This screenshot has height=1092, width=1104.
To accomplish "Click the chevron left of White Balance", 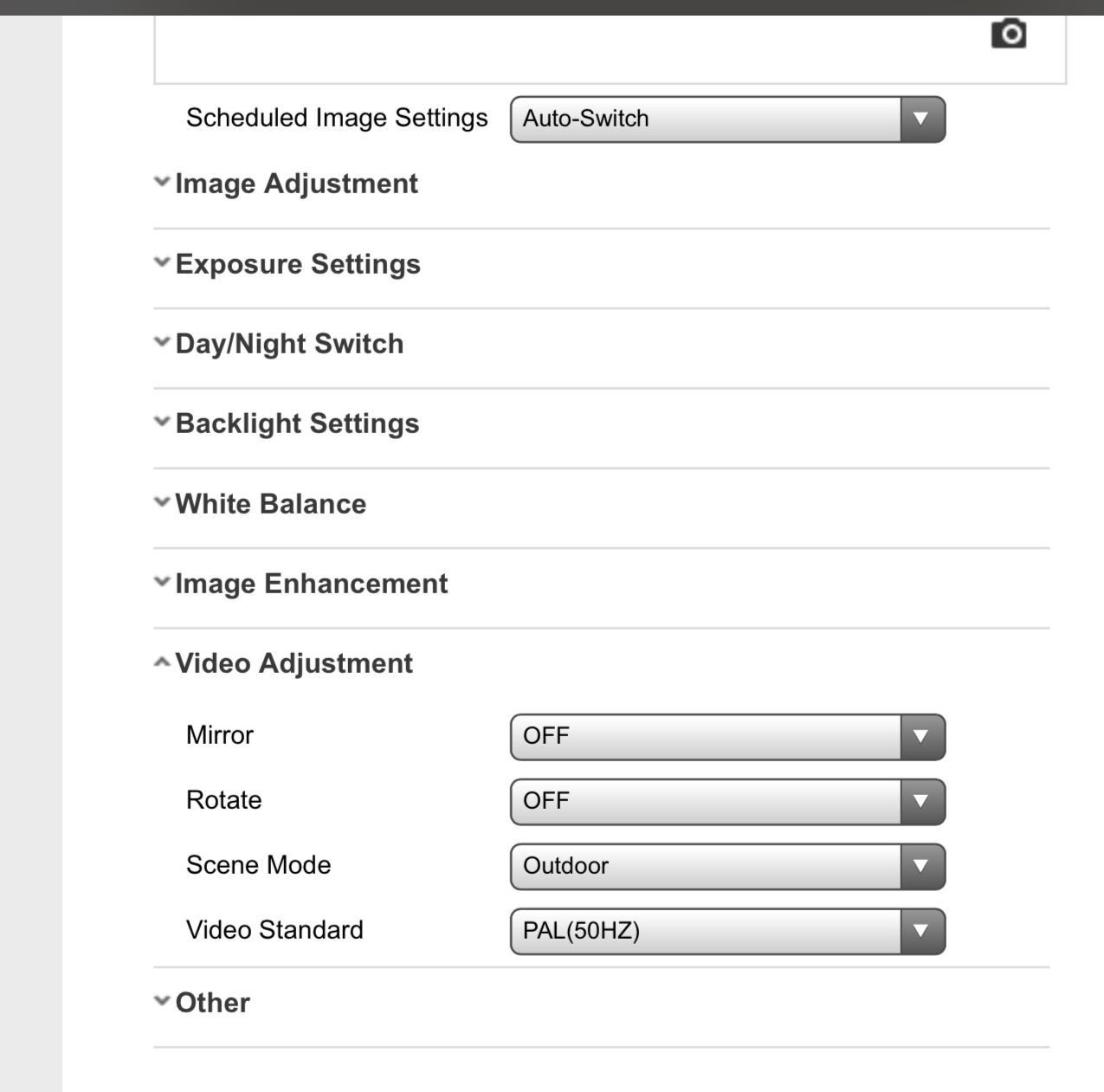I will 162,502.
